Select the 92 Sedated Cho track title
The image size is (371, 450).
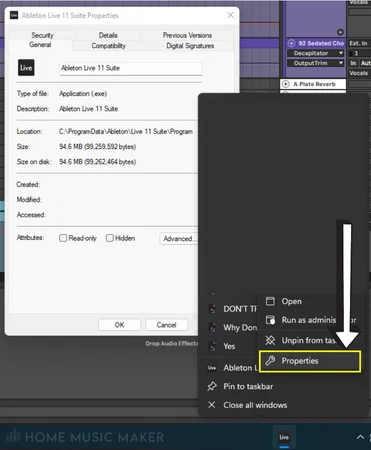pos(321,43)
